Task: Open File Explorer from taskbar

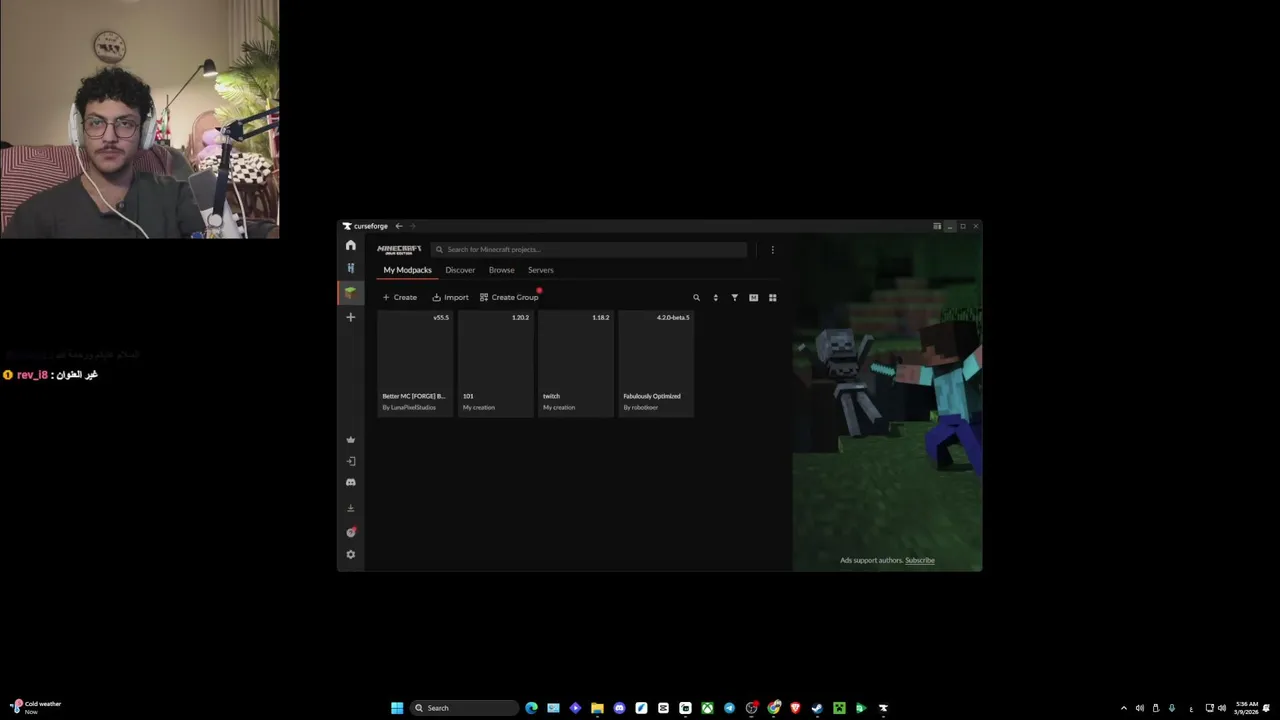Action: pyautogui.click(x=597, y=708)
